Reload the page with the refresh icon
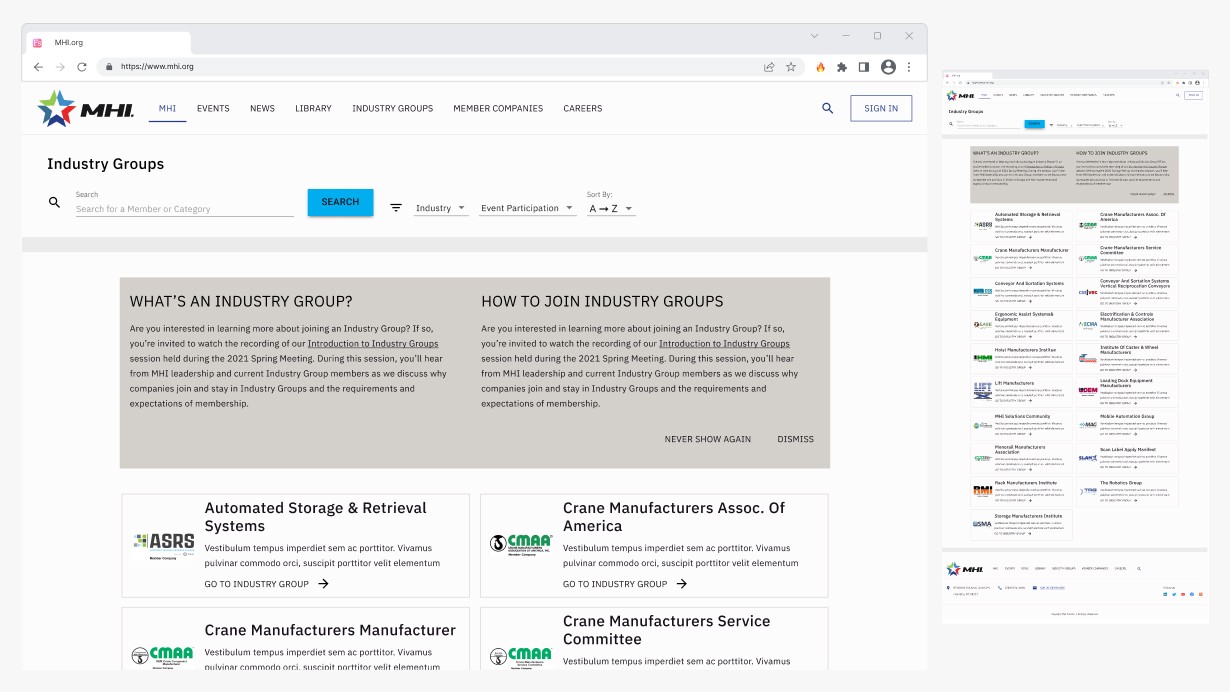 82,67
